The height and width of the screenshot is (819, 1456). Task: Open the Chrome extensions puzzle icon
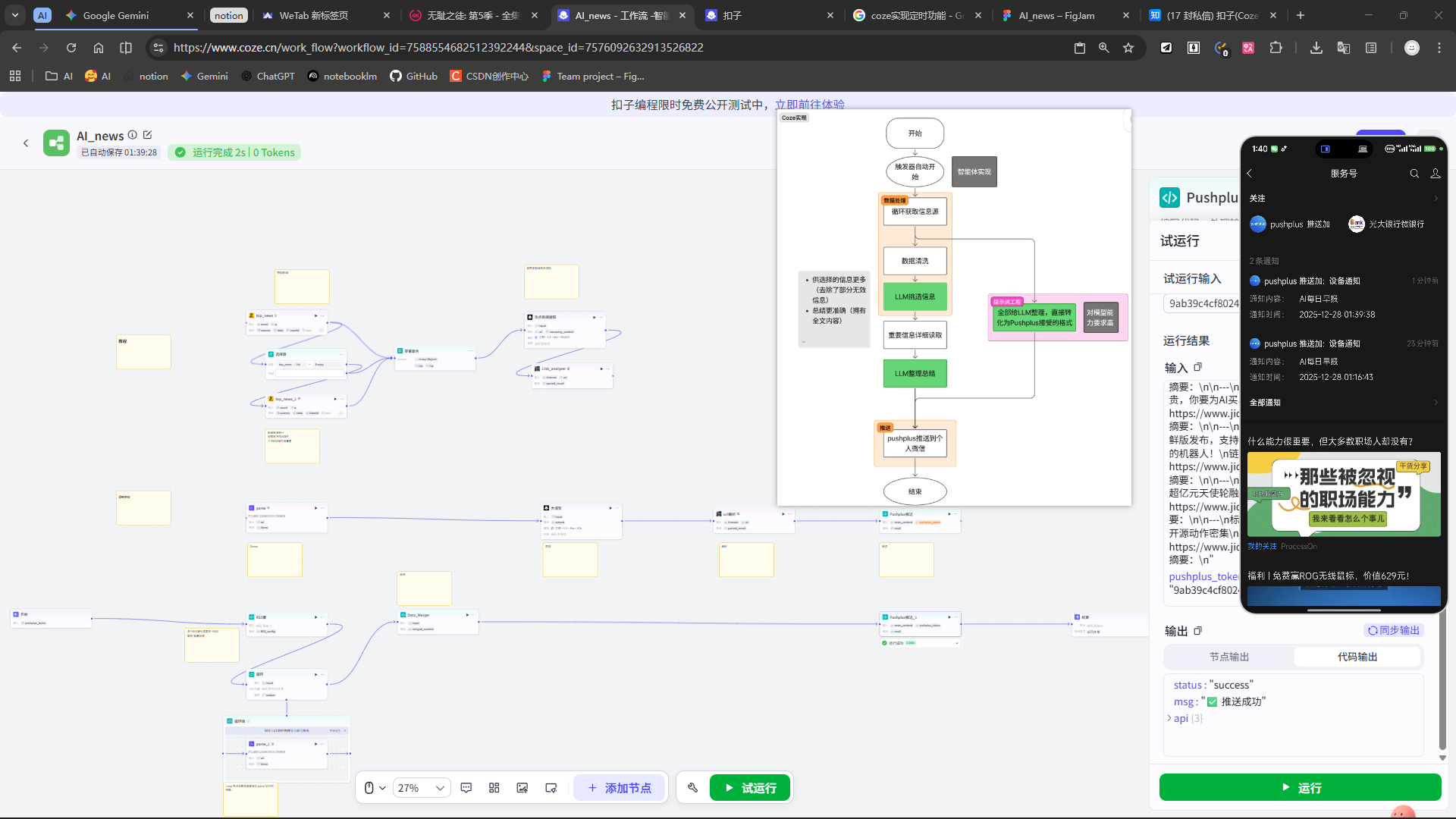(x=1276, y=48)
